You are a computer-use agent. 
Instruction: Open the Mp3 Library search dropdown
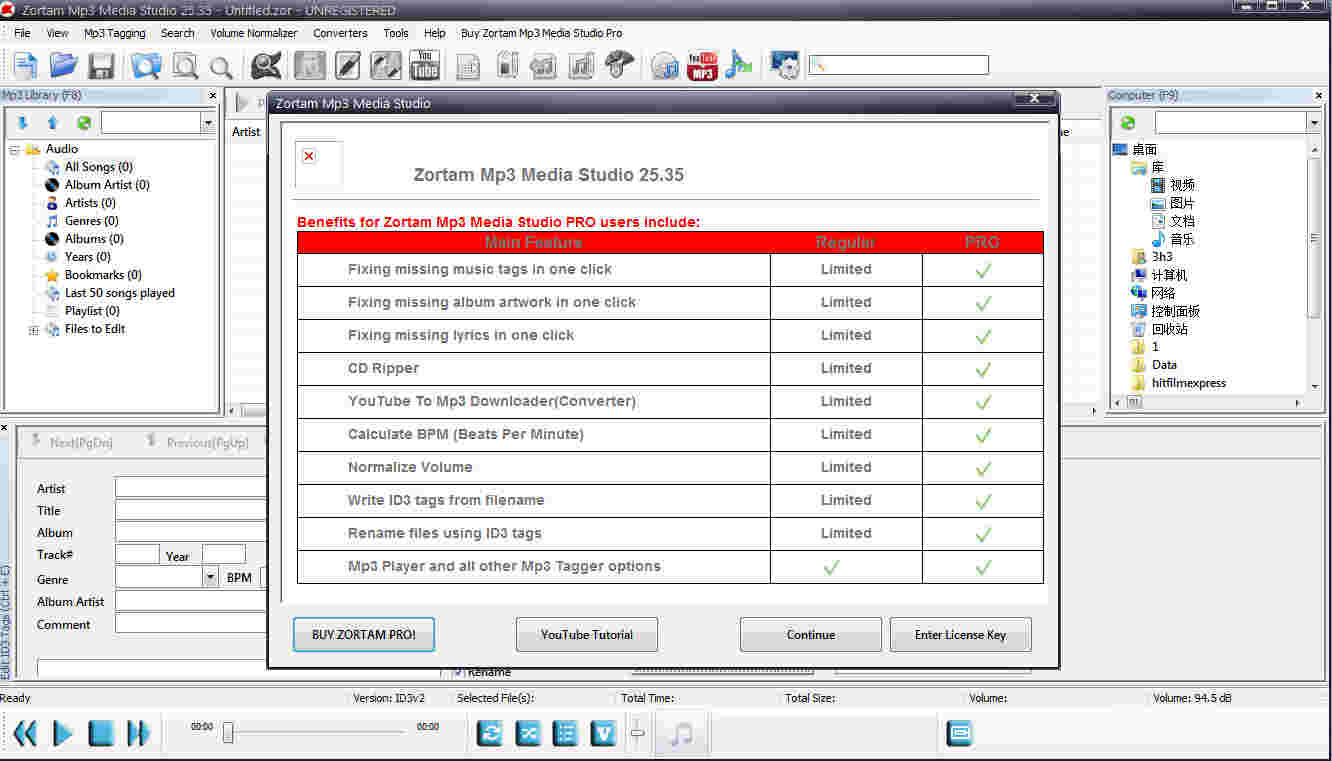[207, 123]
